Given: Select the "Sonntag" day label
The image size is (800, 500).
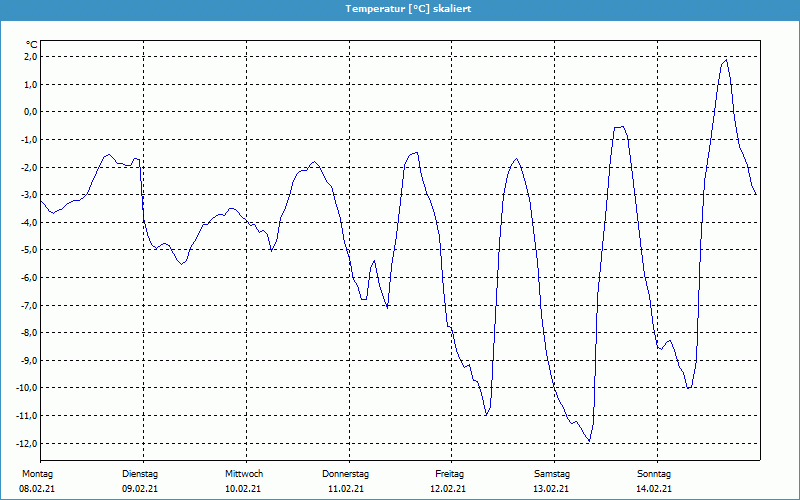Looking at the screenshot, I should [x=654, y=474].
